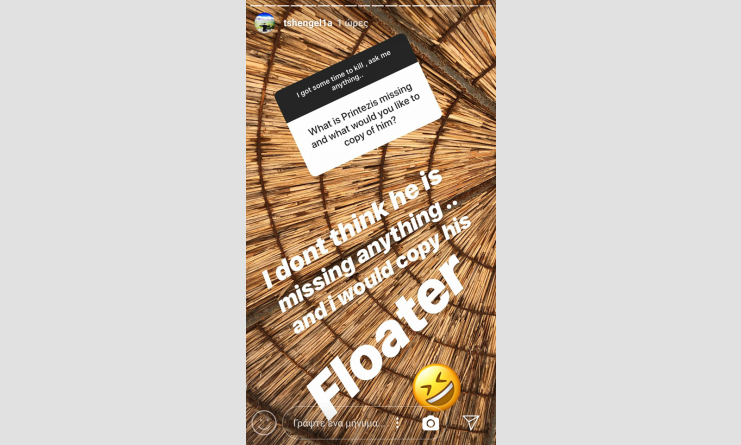The height and width of the screenshot is (445, 741).
Task: Jump to the first story progress segment
Action: 258,5
